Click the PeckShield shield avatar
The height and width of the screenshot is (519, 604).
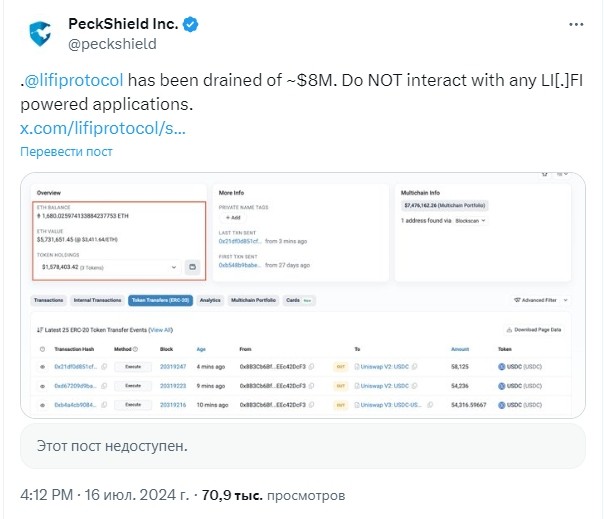coord(40,34)
